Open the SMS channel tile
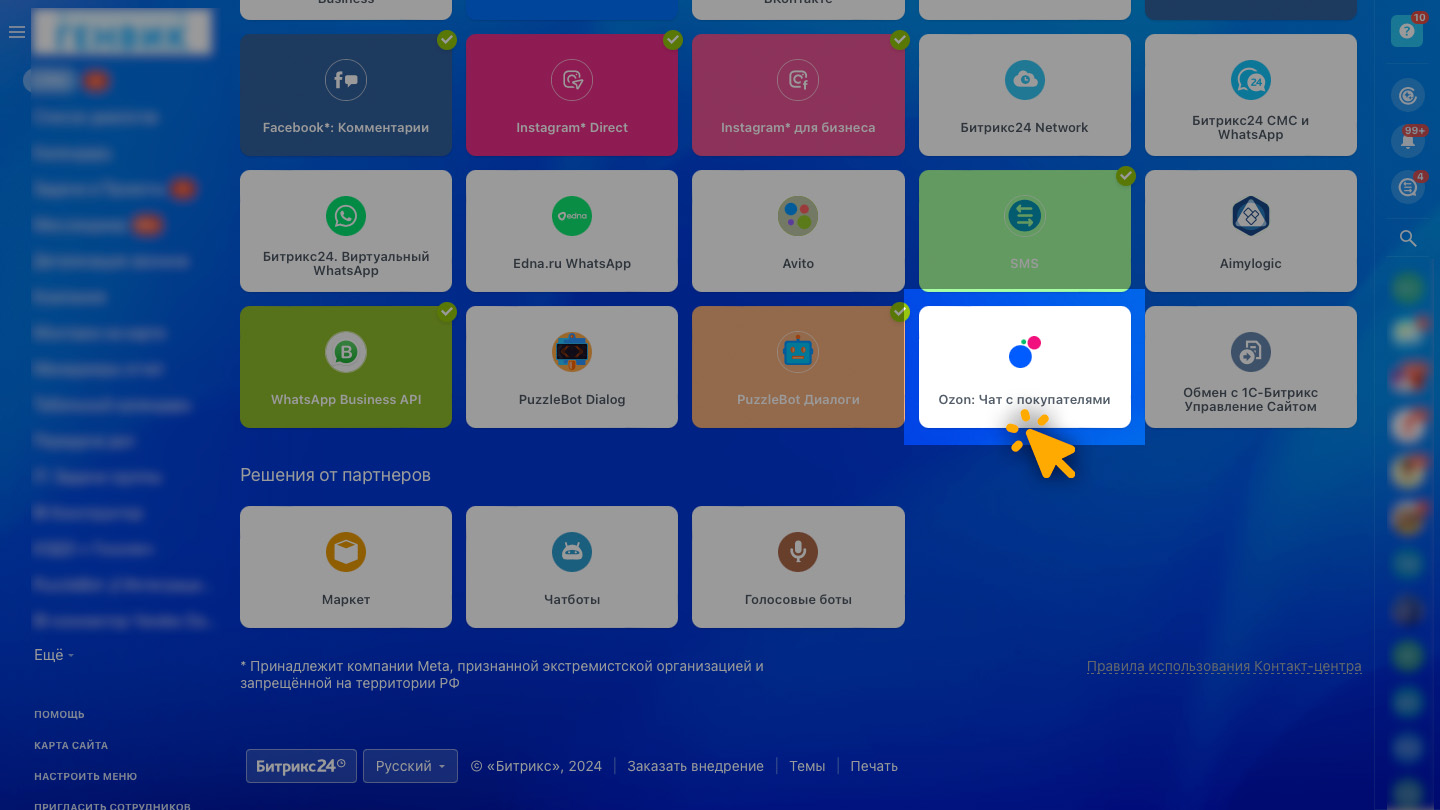Screen dimensions: 1440x810 [1025, 231]
